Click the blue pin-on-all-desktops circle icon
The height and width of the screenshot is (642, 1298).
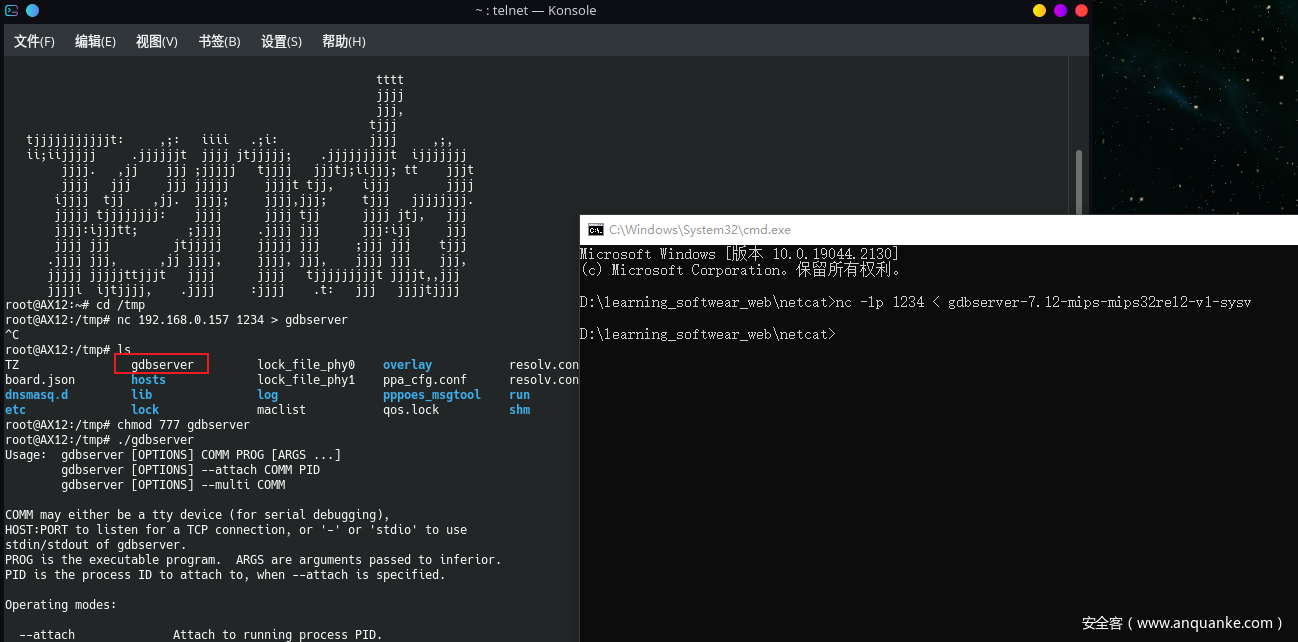point(33,11)
